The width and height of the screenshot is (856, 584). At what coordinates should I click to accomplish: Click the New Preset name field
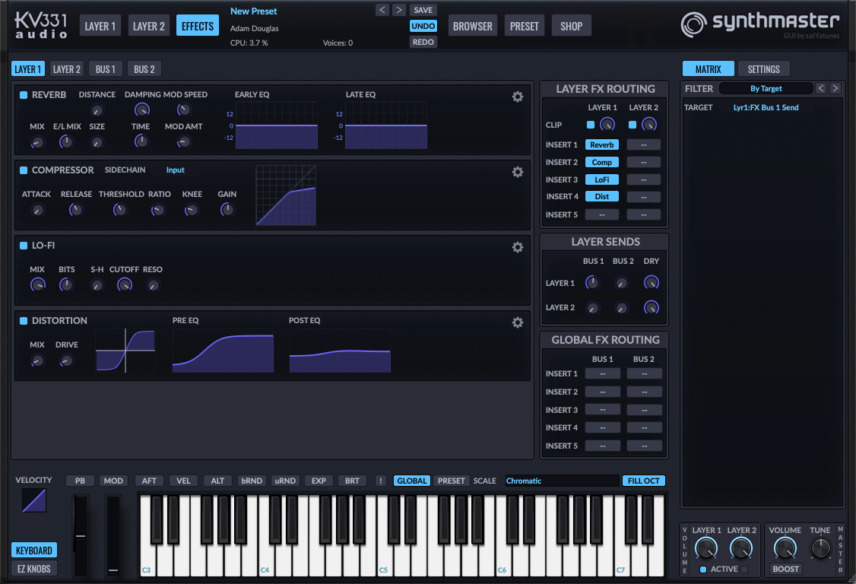tap(253, 11)
